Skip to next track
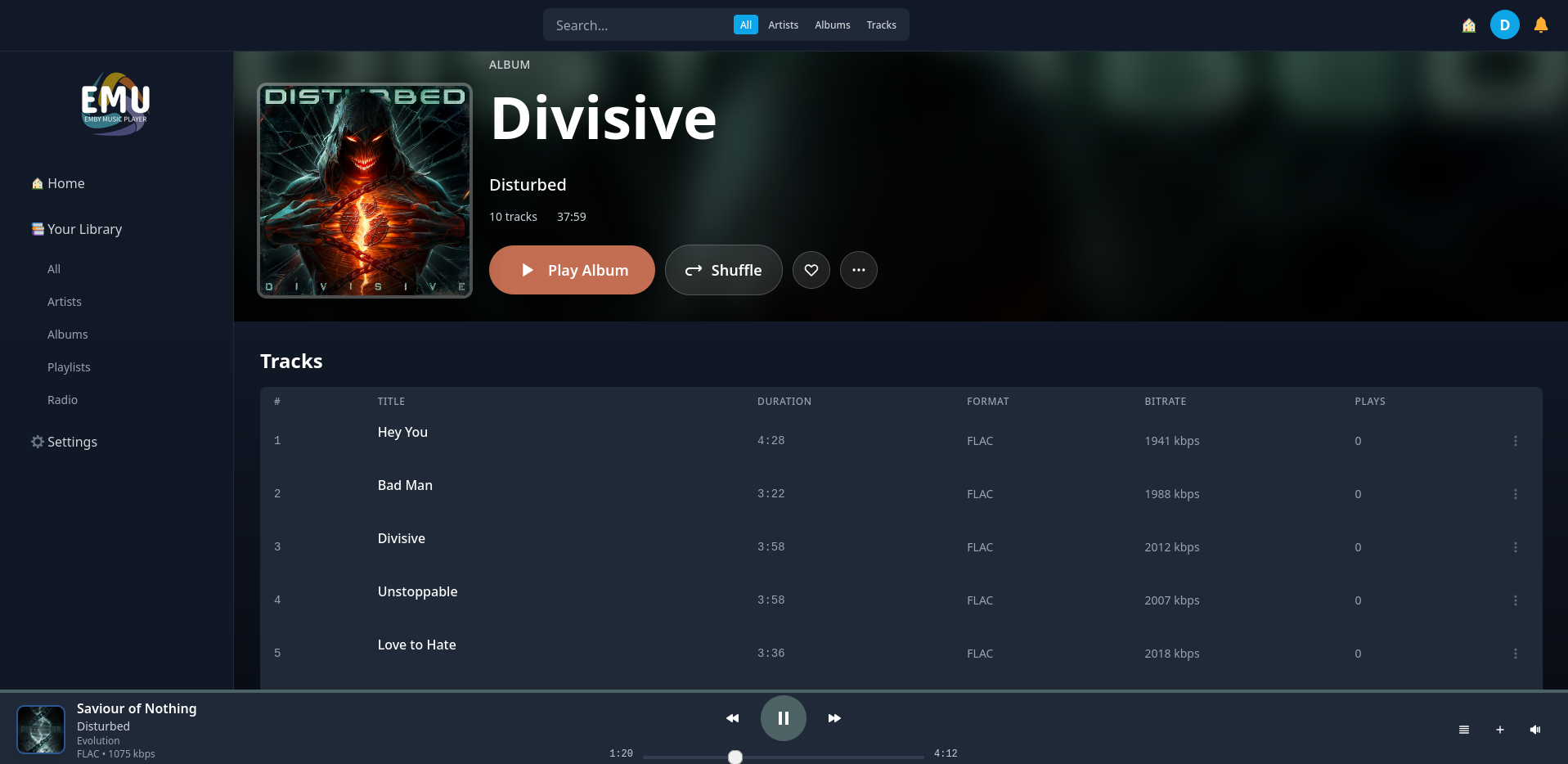 point(834,718)
